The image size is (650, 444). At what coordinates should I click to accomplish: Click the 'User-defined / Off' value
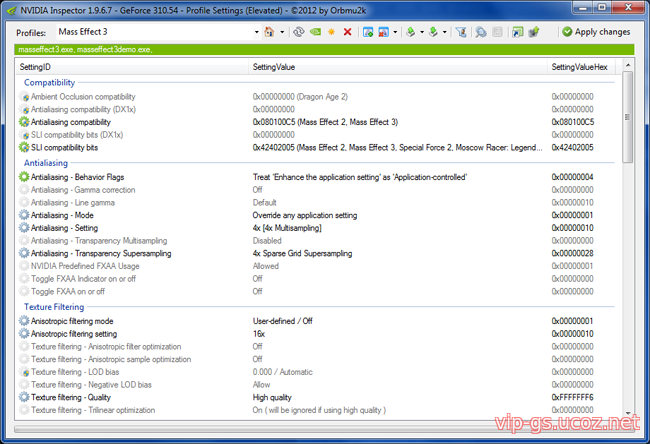pyautogui.click(x=283, y=321)
